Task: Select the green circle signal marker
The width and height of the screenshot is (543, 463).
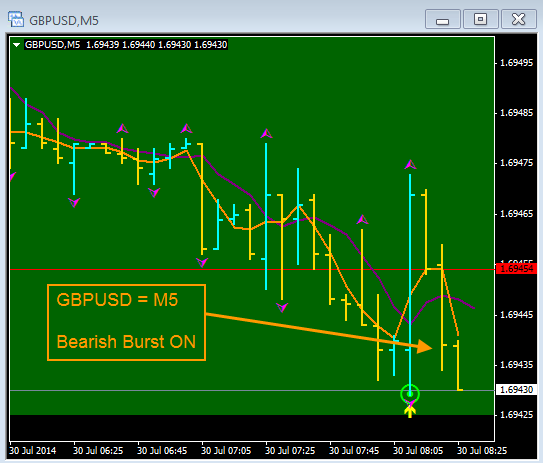Action: [410, 394]
